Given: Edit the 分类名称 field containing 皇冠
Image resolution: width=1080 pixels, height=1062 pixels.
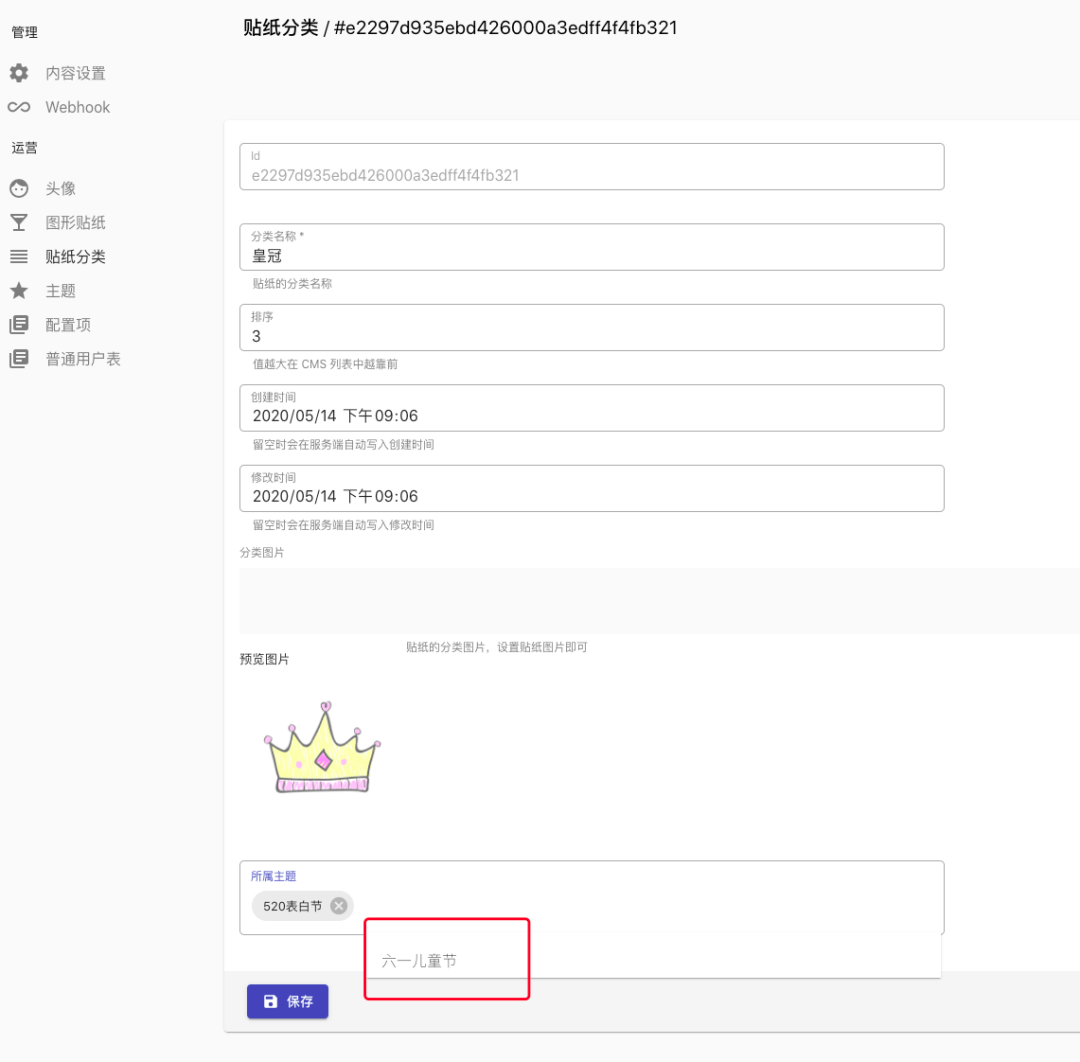Looking at the screenshot, I should point(592,247).
